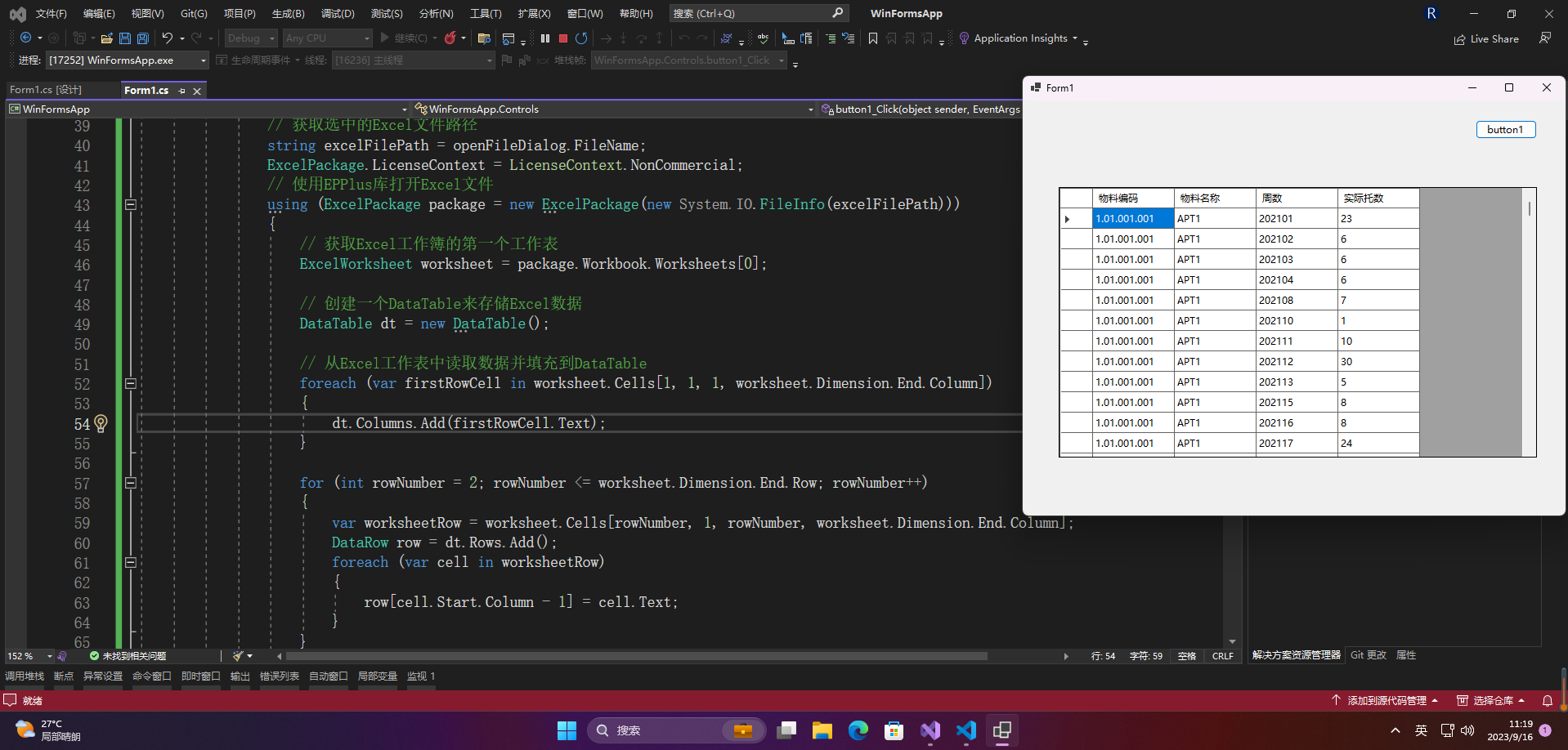Click the Windows taskbar search box

pyautogui.click(x=677, y=730)
